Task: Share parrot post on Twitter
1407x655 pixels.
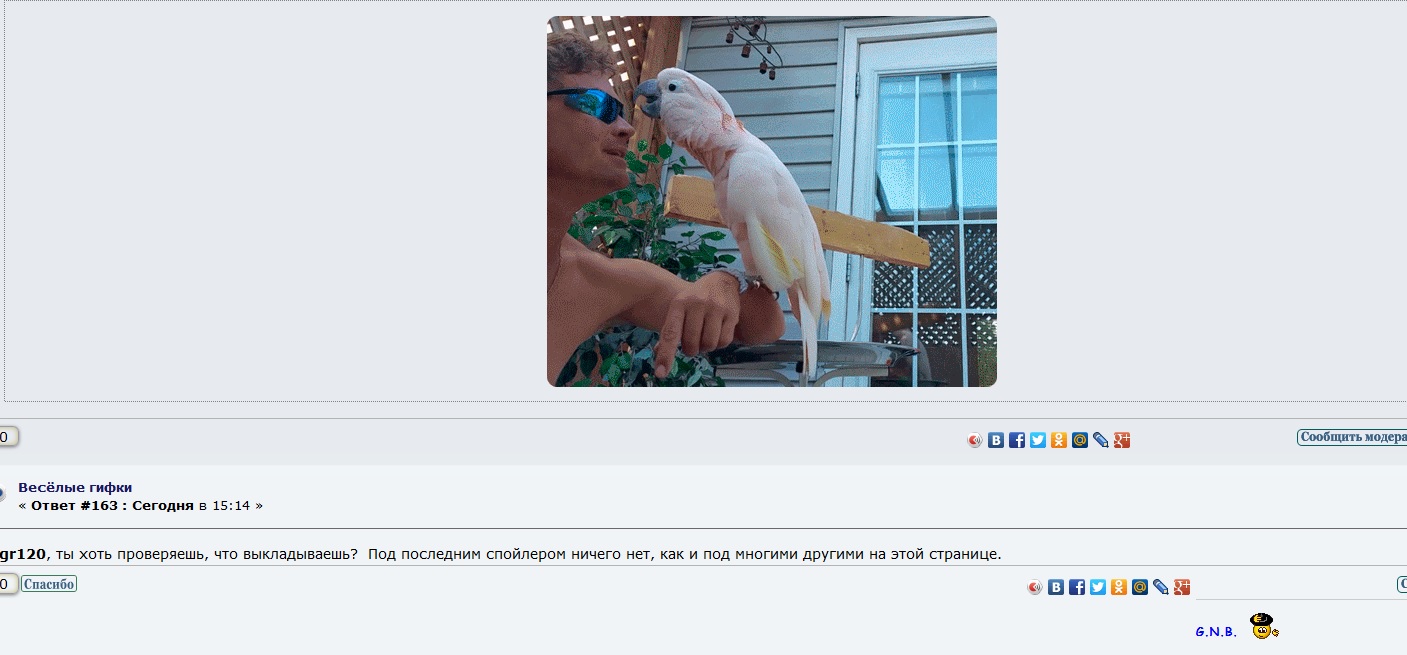Action: [x=1038, y=440]
